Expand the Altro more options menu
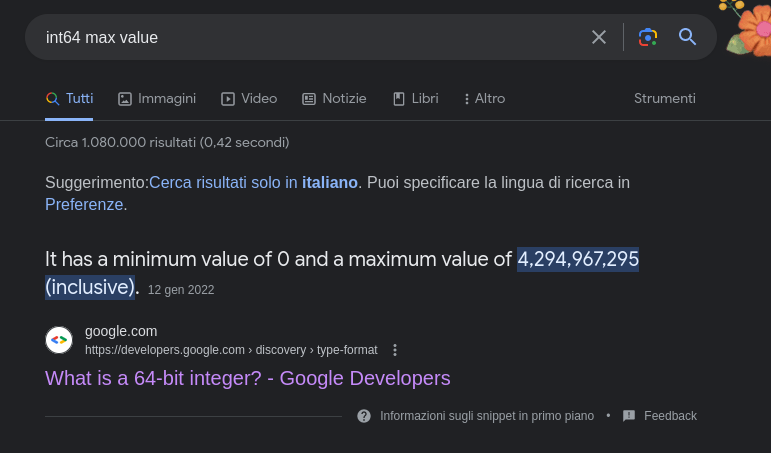Screen dimensions: 771x453 484,98
